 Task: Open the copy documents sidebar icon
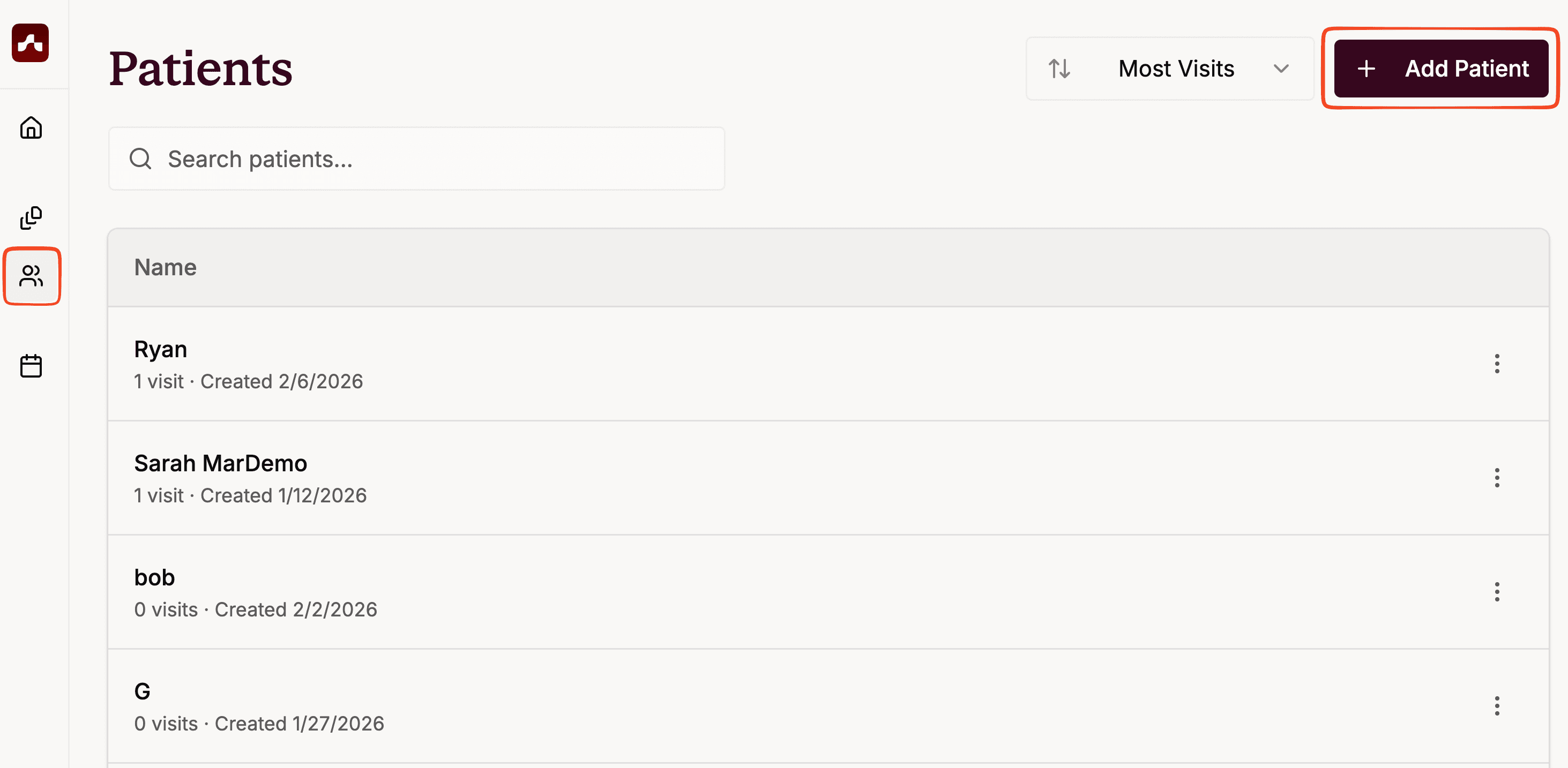[31, 218]
